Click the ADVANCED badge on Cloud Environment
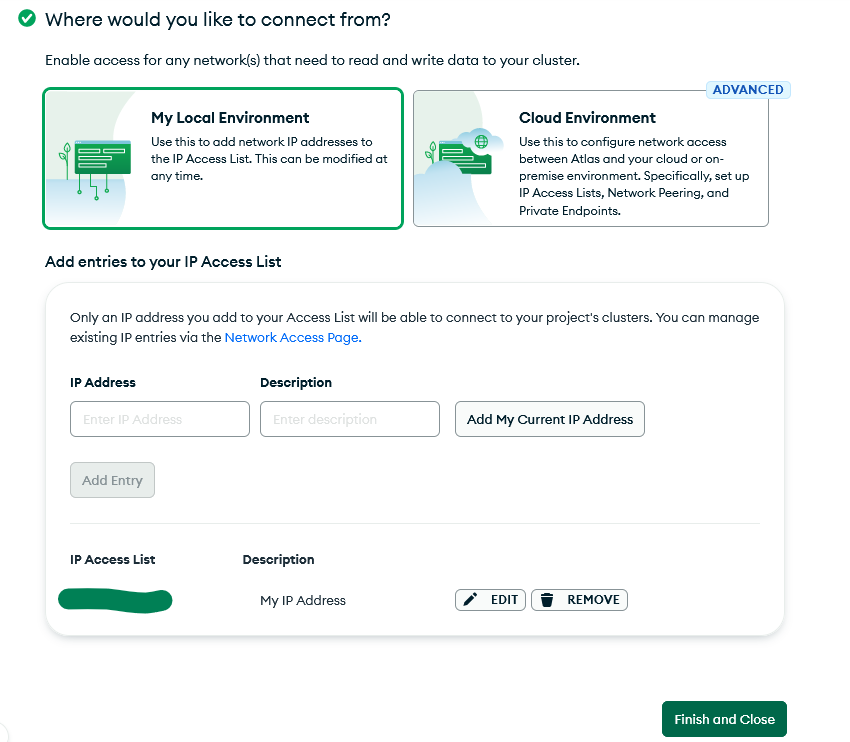This screenshot has height=742, width=850. coord(748,90)
